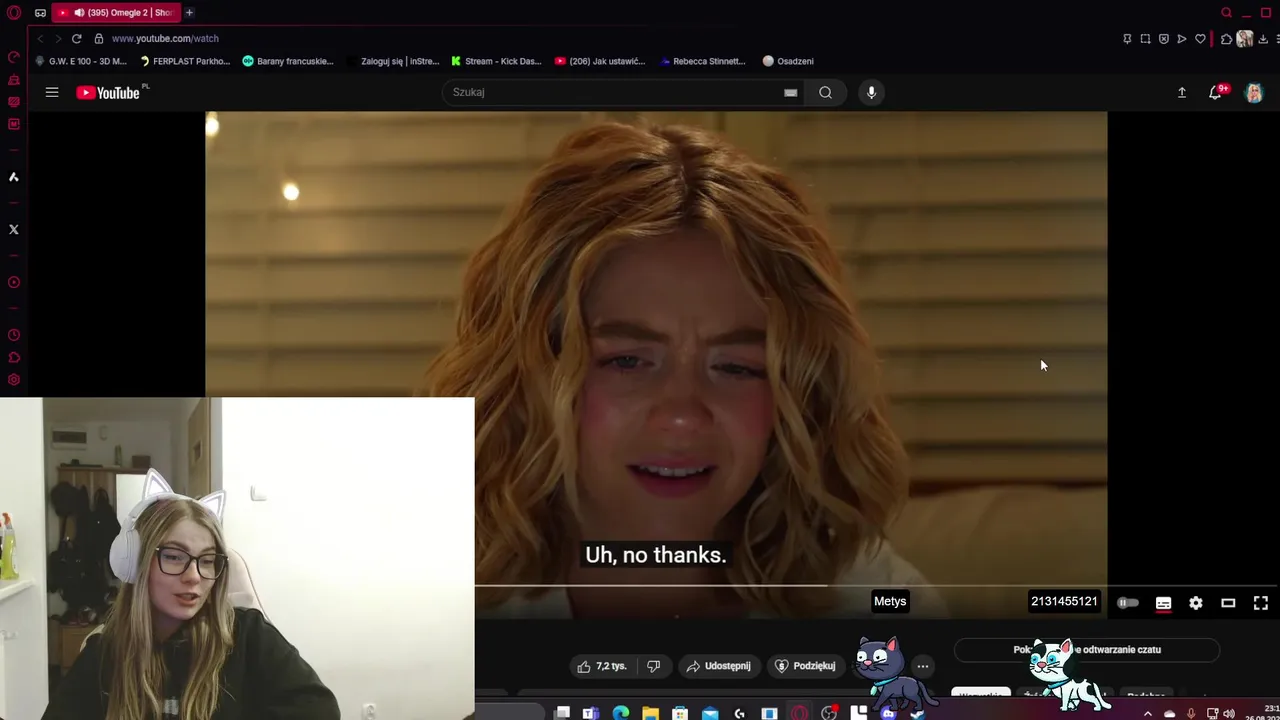This screenshot has height=720, width=1280.
Task: Open video player settings gear
Action: [x=1196, y=603]
